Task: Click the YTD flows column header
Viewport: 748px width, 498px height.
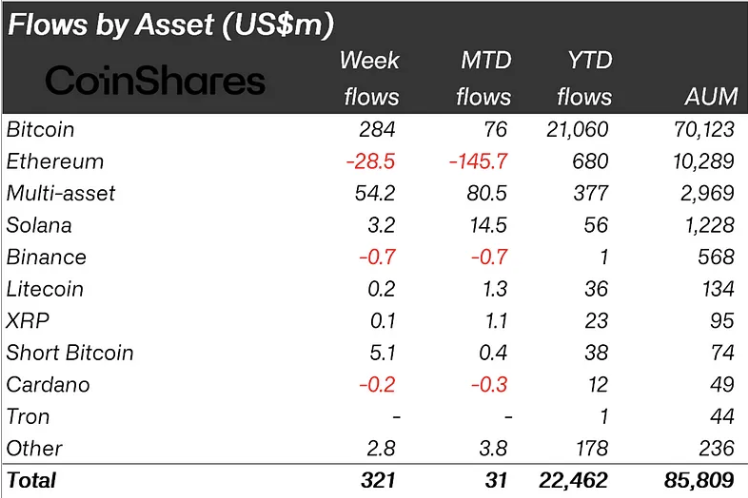Action: [x=584, y=78]
